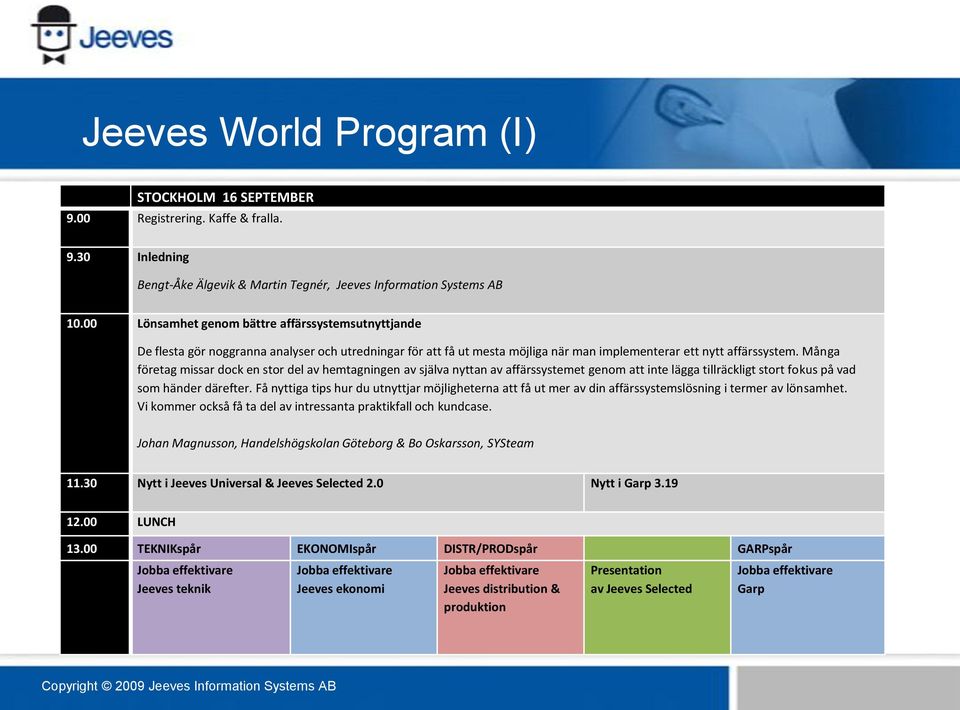This screenshot has height=710, width=960.
Task: Click 'Copyright © 2009 Jeeves Information Systems AB' footer
Action: pos(189,686)
